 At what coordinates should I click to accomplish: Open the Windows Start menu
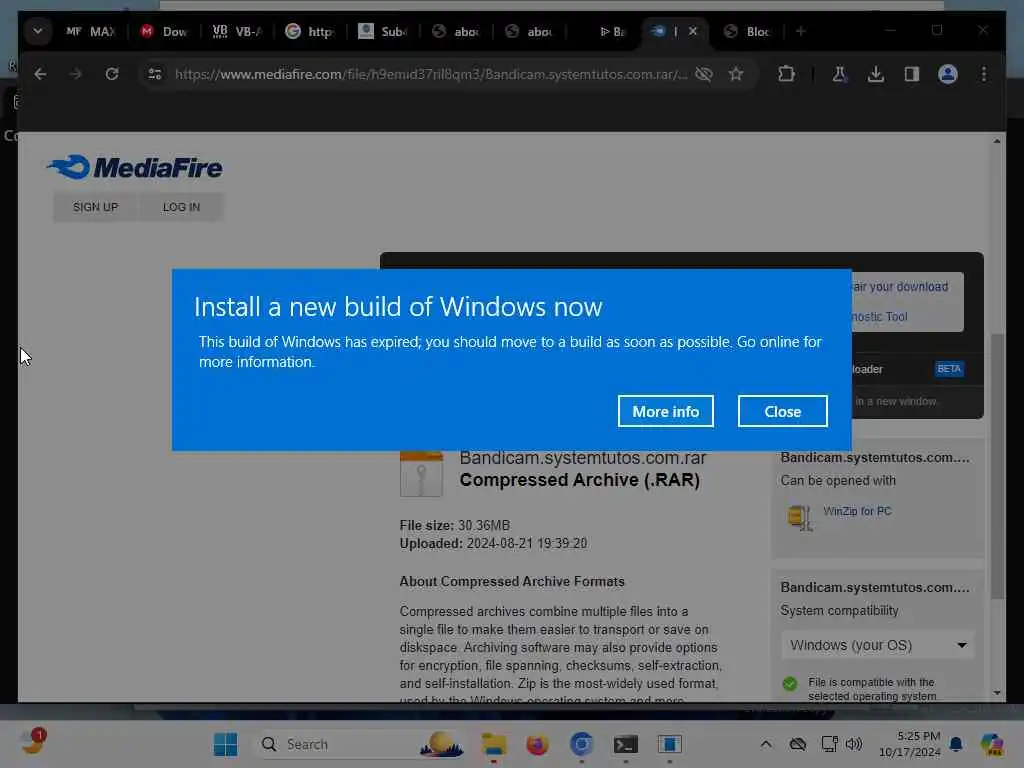pyautogui.click(x=225, y=744)
